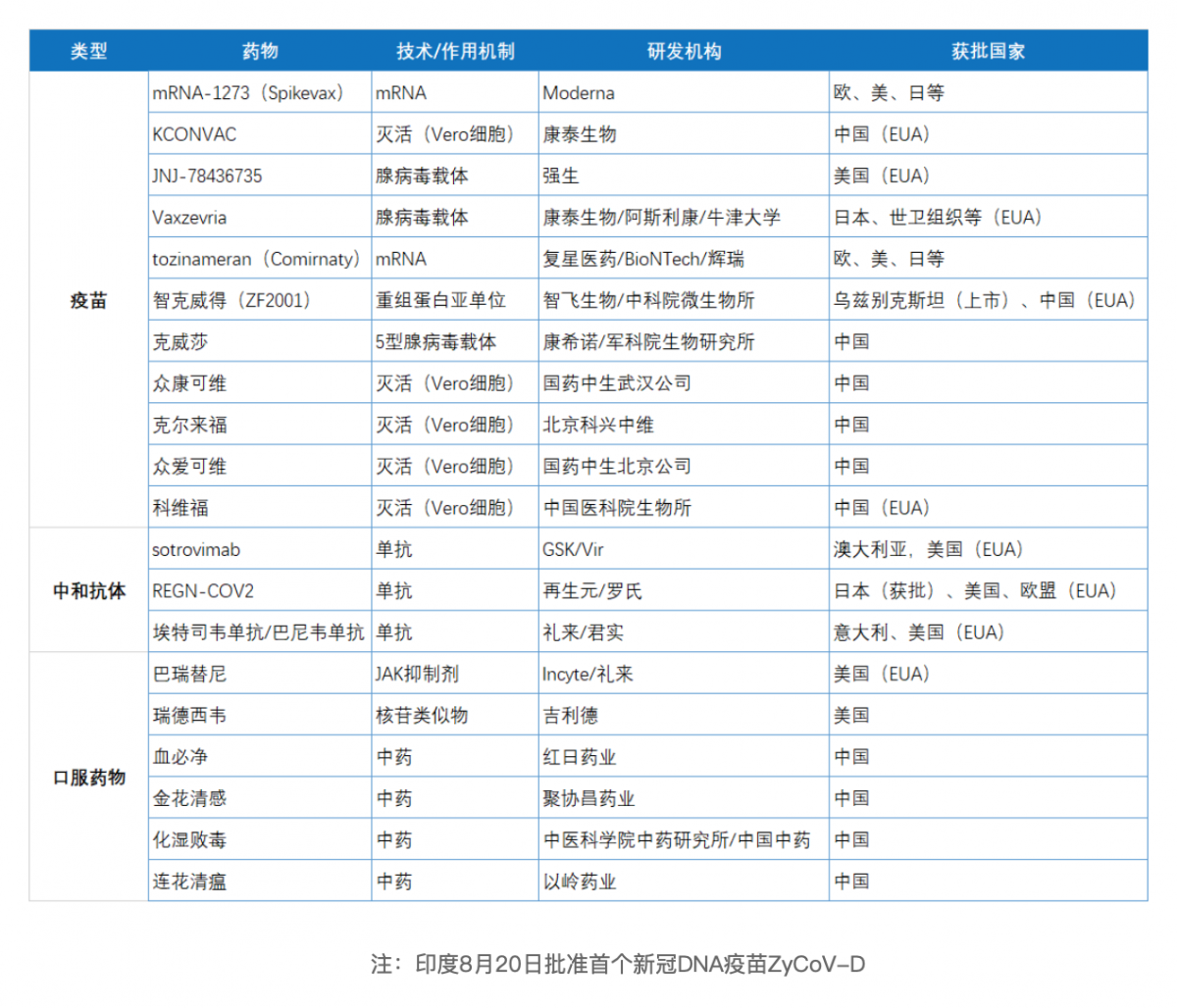Click the sotrovimab drug cell

260,549
